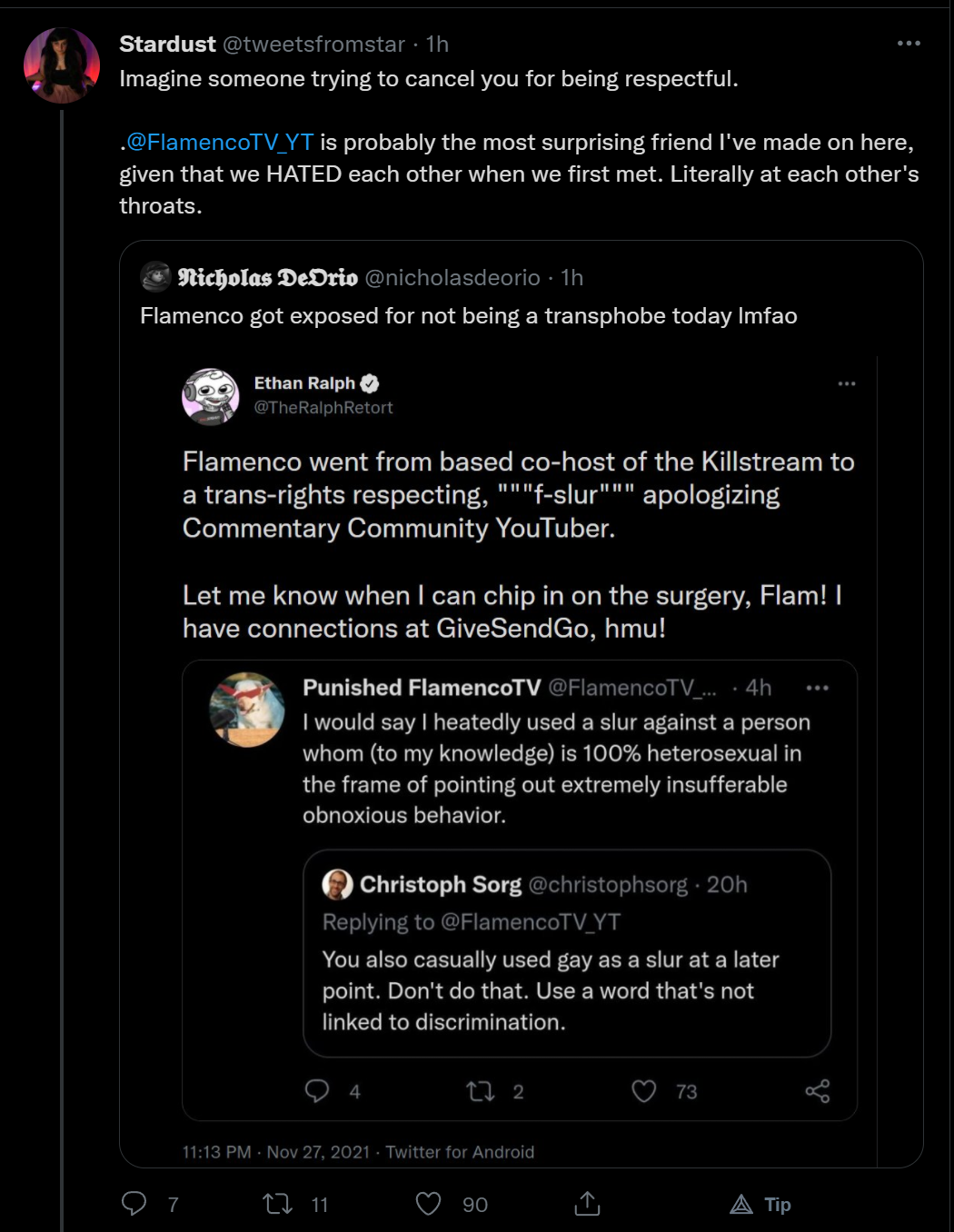This screenshot has width=954, height=1232.
Task: Click Nicholas DeOrio's small avatar
Action: point(155,276)
